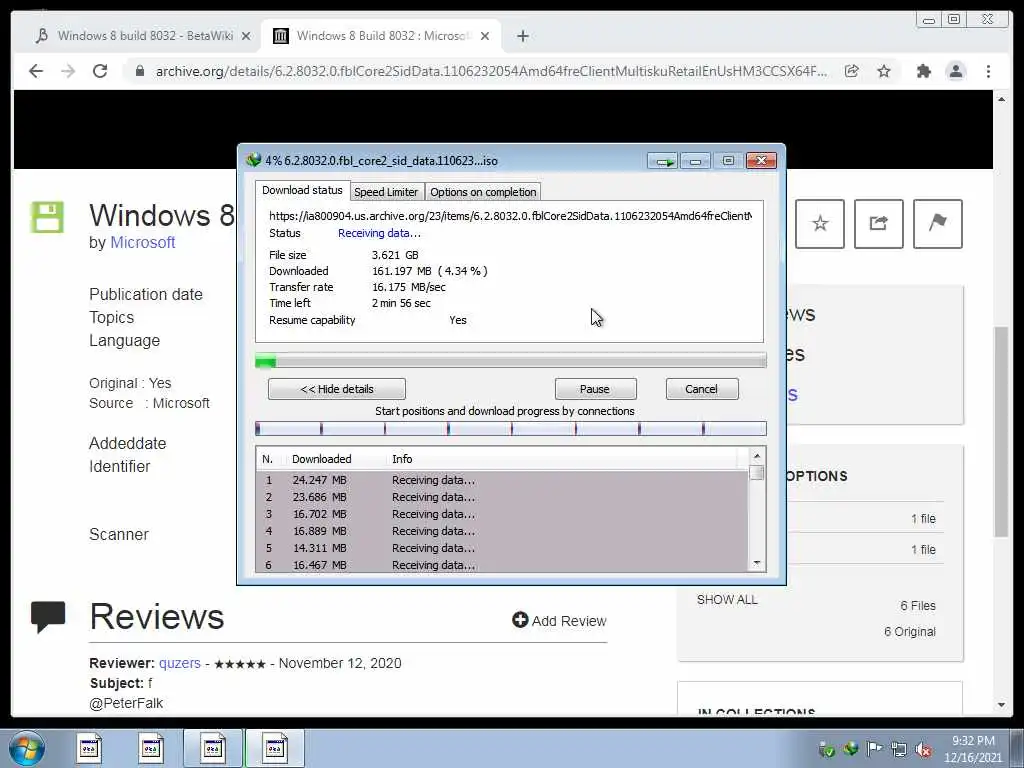Cancel the ISO download

tap(702, 389)
